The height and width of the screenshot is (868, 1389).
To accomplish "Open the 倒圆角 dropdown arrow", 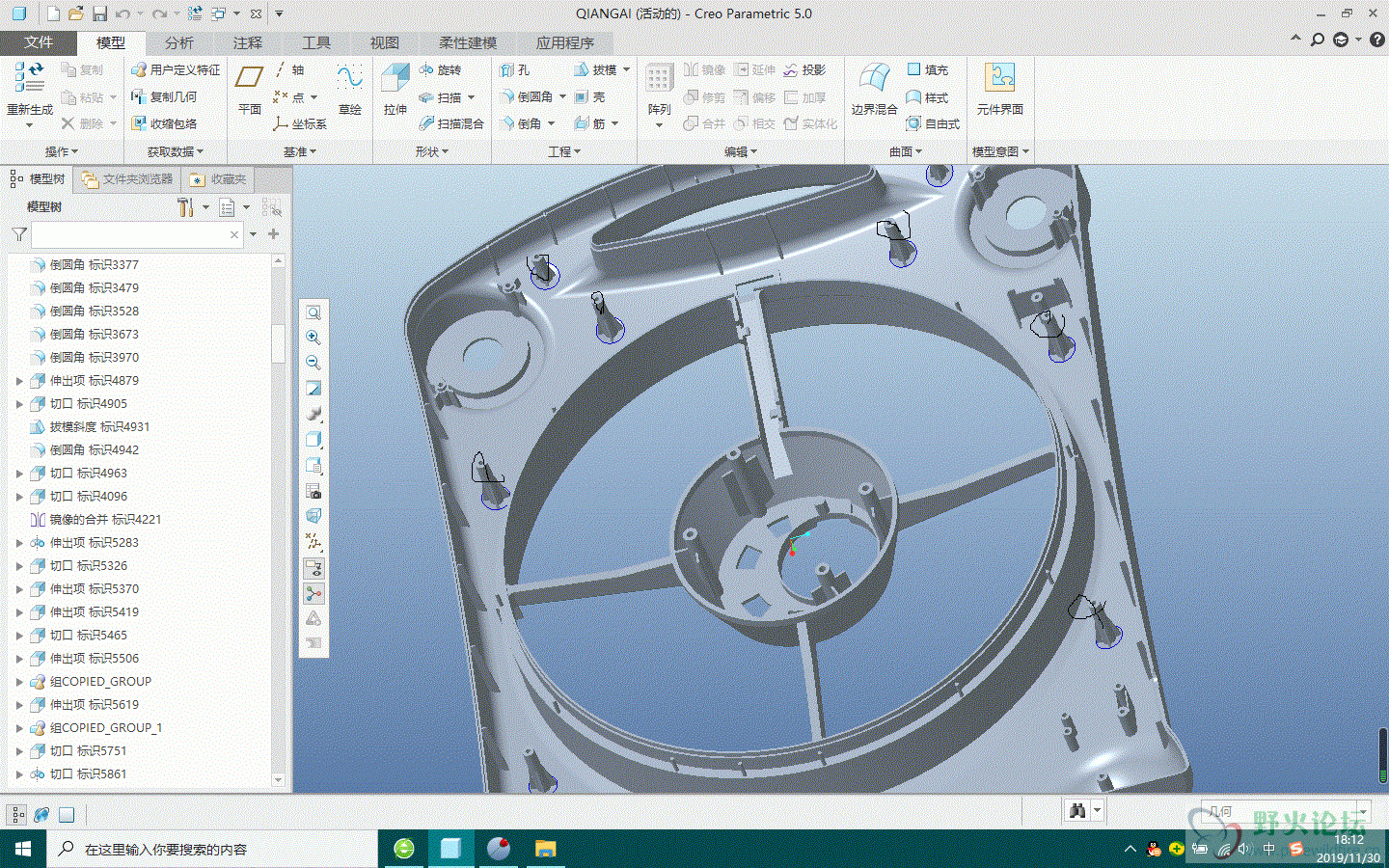I will point(562,97).
